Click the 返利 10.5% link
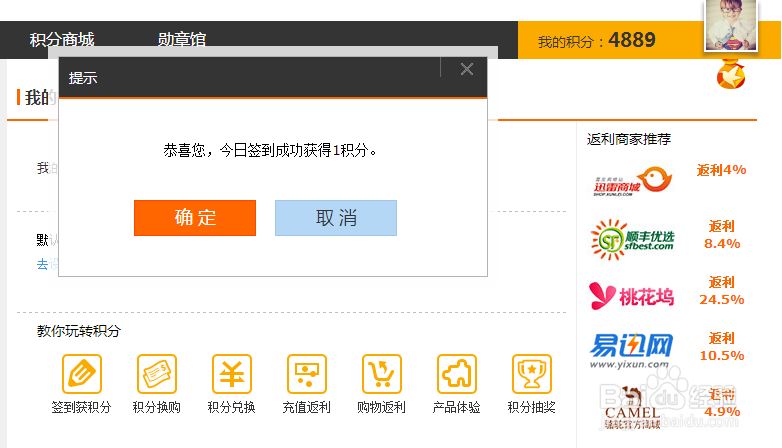 point(722,347)
